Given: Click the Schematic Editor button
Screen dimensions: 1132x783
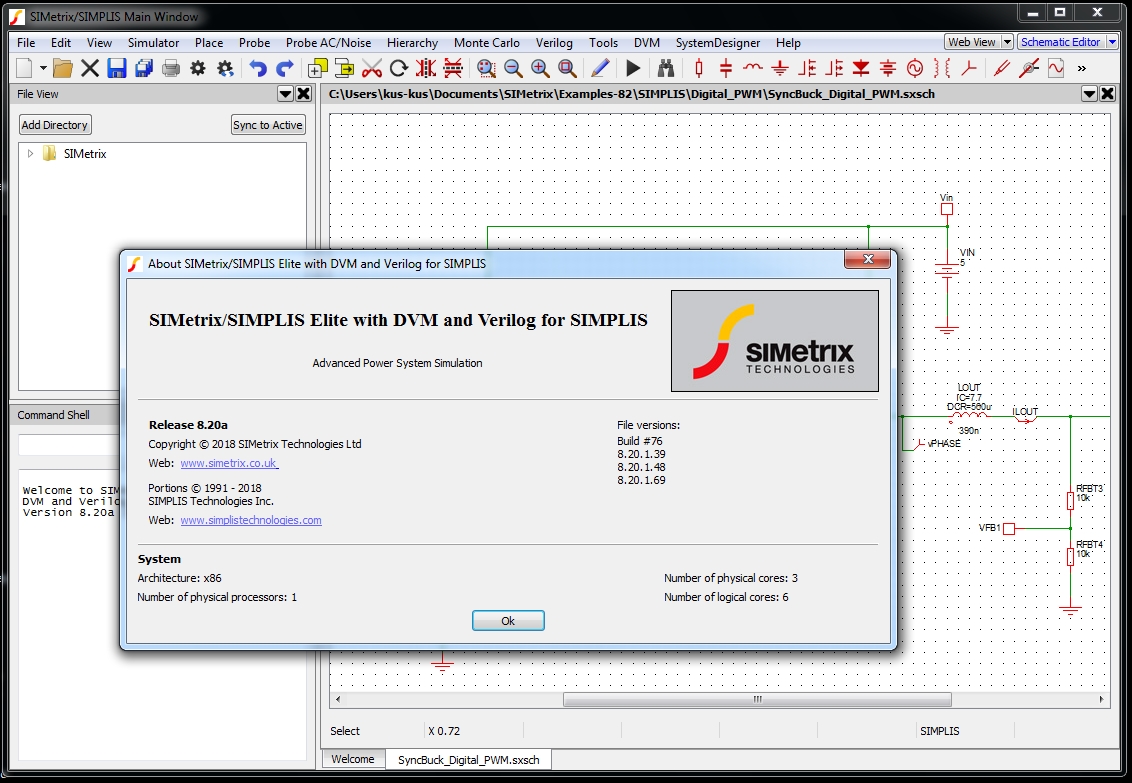Looking at the screenshot, I should pyautogui.click(x=1061, y=42).
